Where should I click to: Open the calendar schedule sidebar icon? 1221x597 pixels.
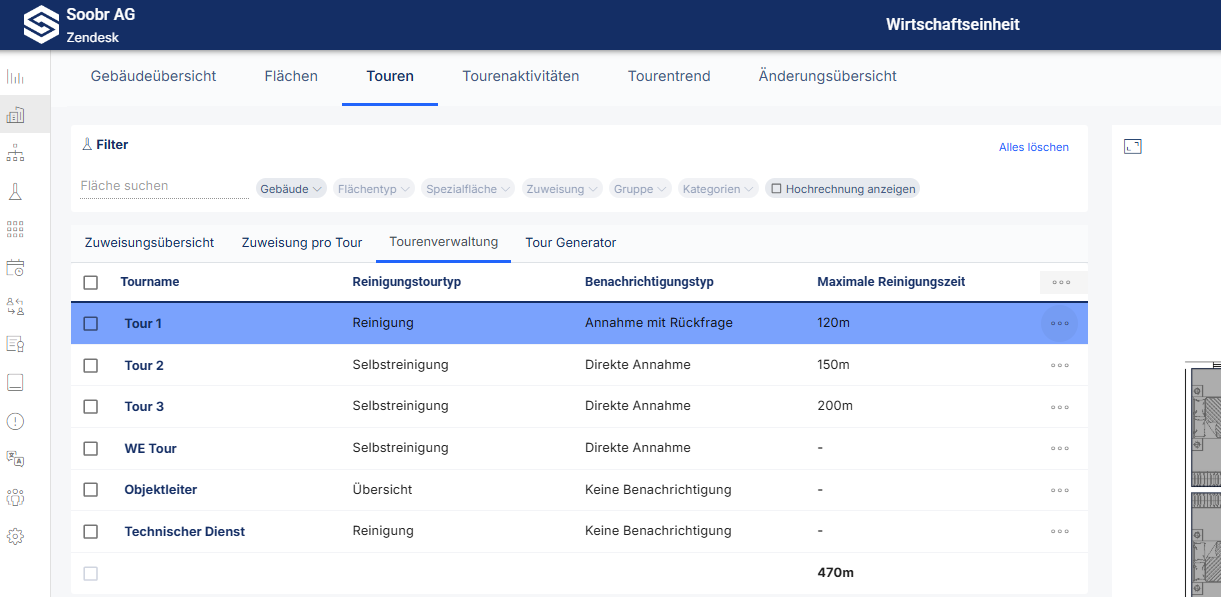[15, 268]
